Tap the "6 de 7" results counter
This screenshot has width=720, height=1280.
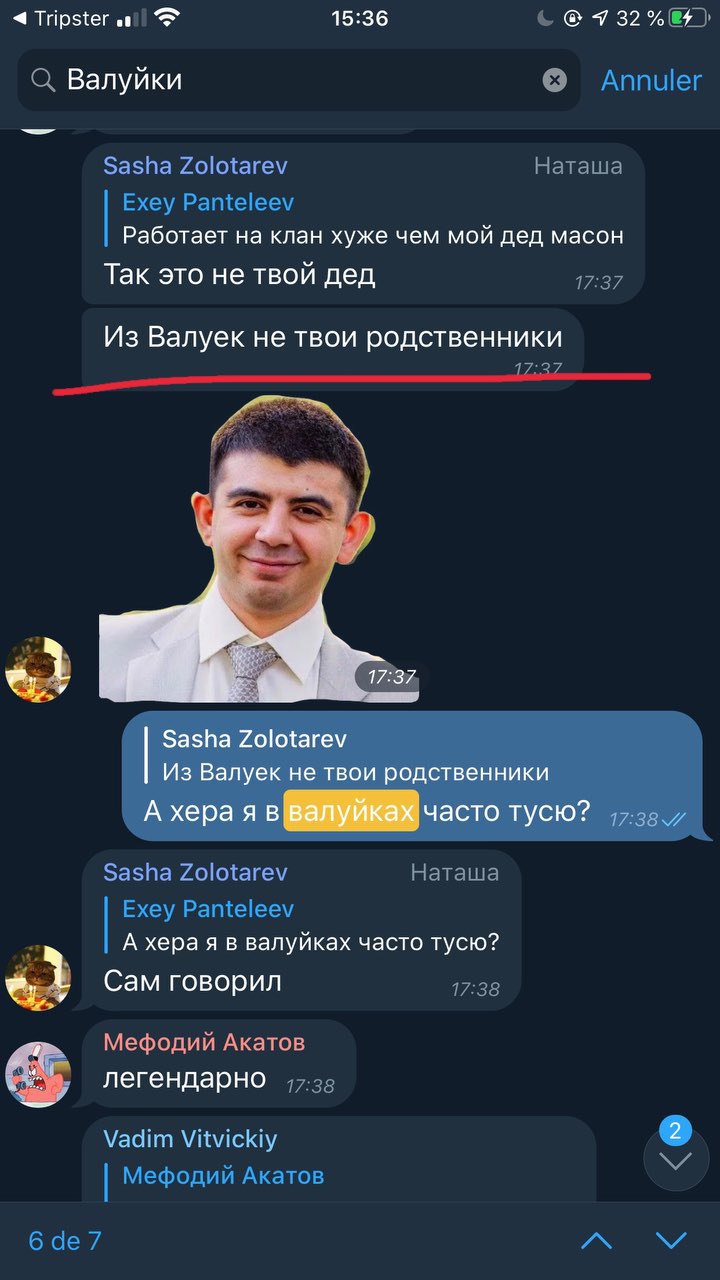[65, 1241]
